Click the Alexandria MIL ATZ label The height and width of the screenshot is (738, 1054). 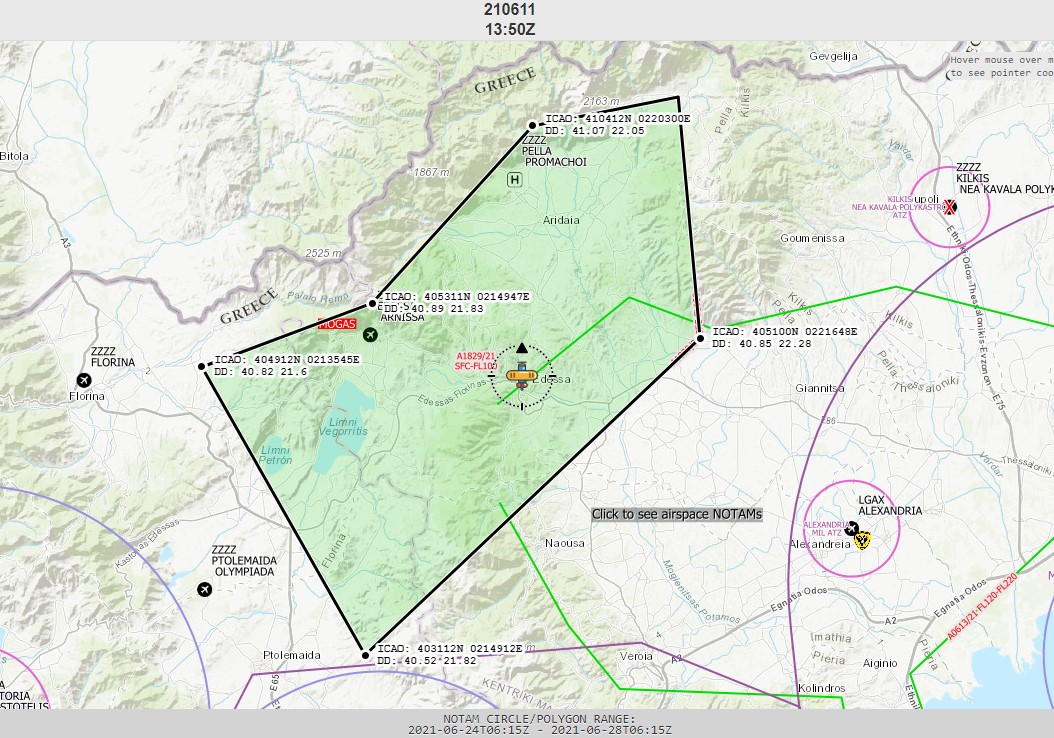tap(825, 528)
